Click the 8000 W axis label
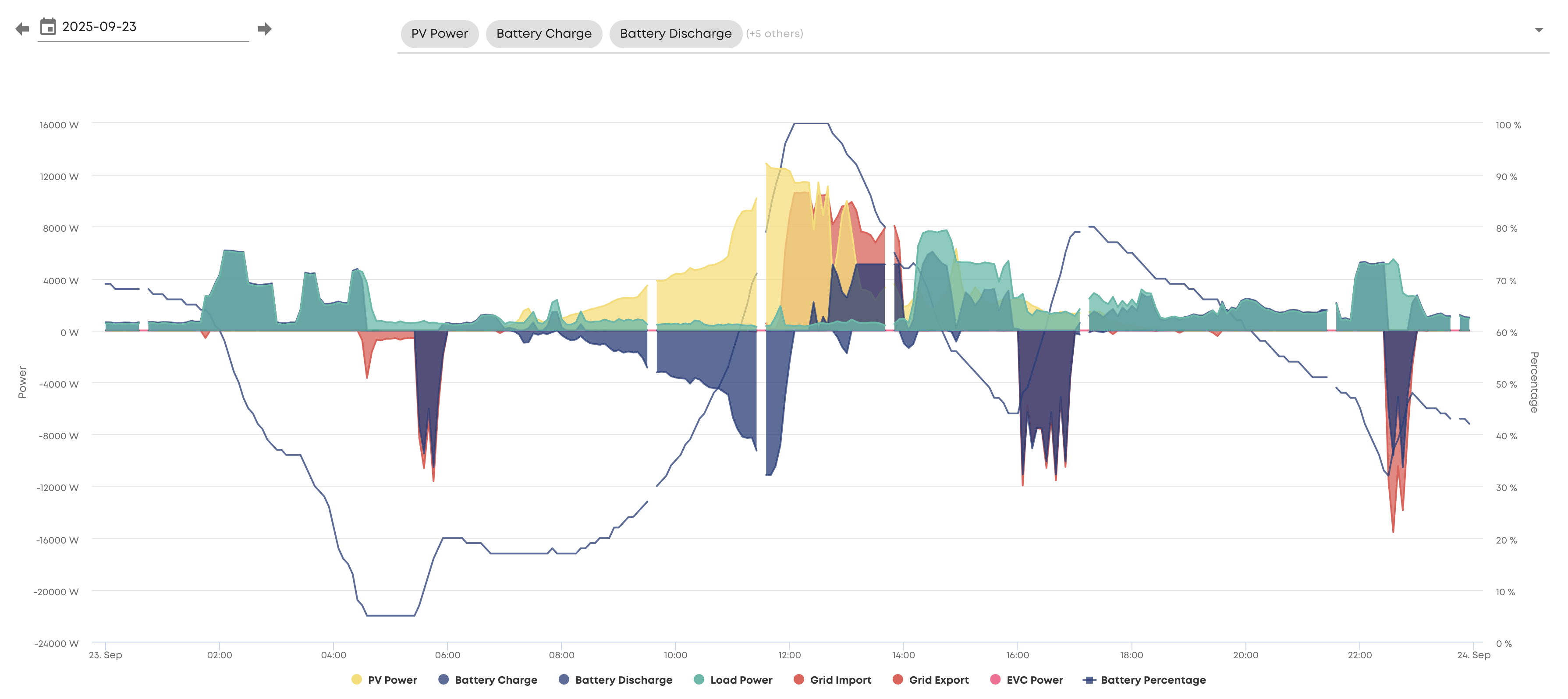Viewport: 1568px width, 699px height. 60,228
